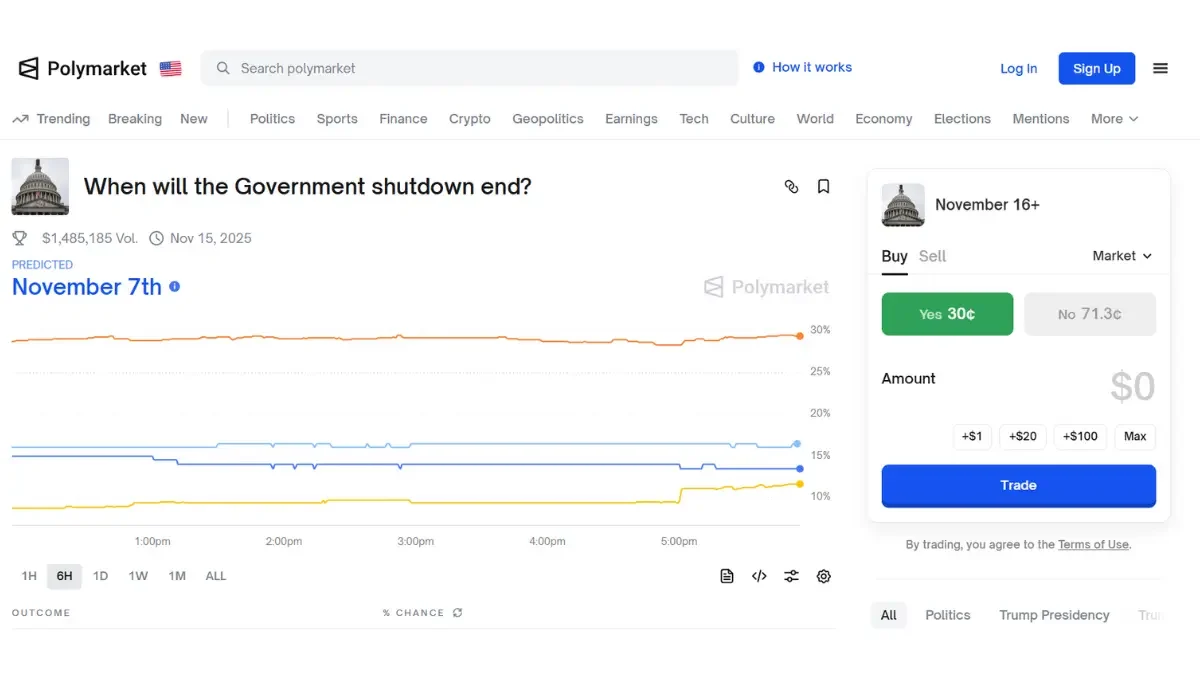Viewport: 1200px width, 700px height.
Task: Open the document icon below the chart
Action: pos(727,576)
